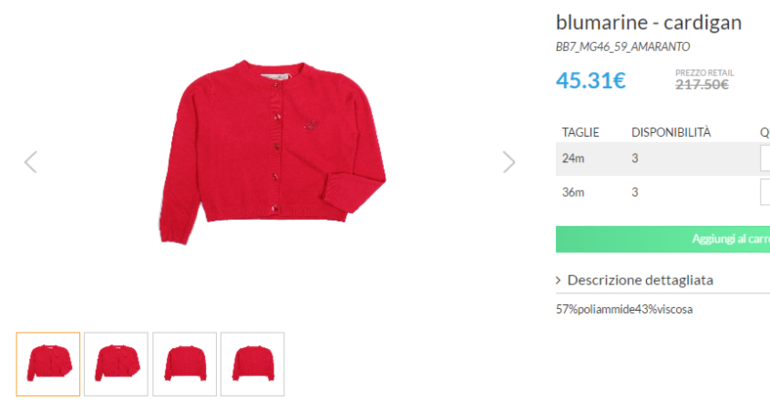This screenshot has height=400, width=770.
Task: Select the second cardigan thumbnail
Action: click(116, 364)
